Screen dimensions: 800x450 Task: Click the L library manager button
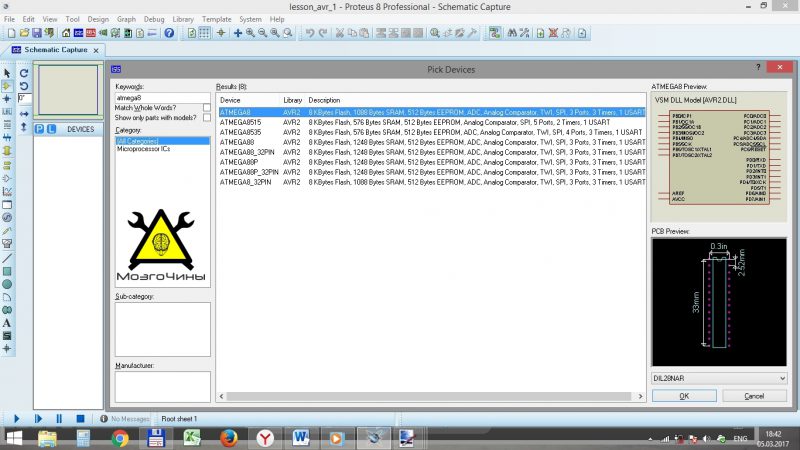(x=51, y=129)
